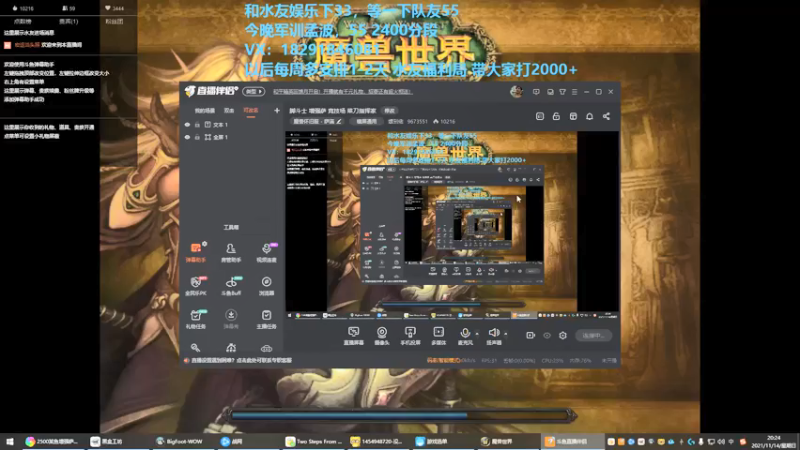This screenshot has width=800, height=450.
Task: Add a 手机投屏 phone-cast source
Action: [410, 336]
